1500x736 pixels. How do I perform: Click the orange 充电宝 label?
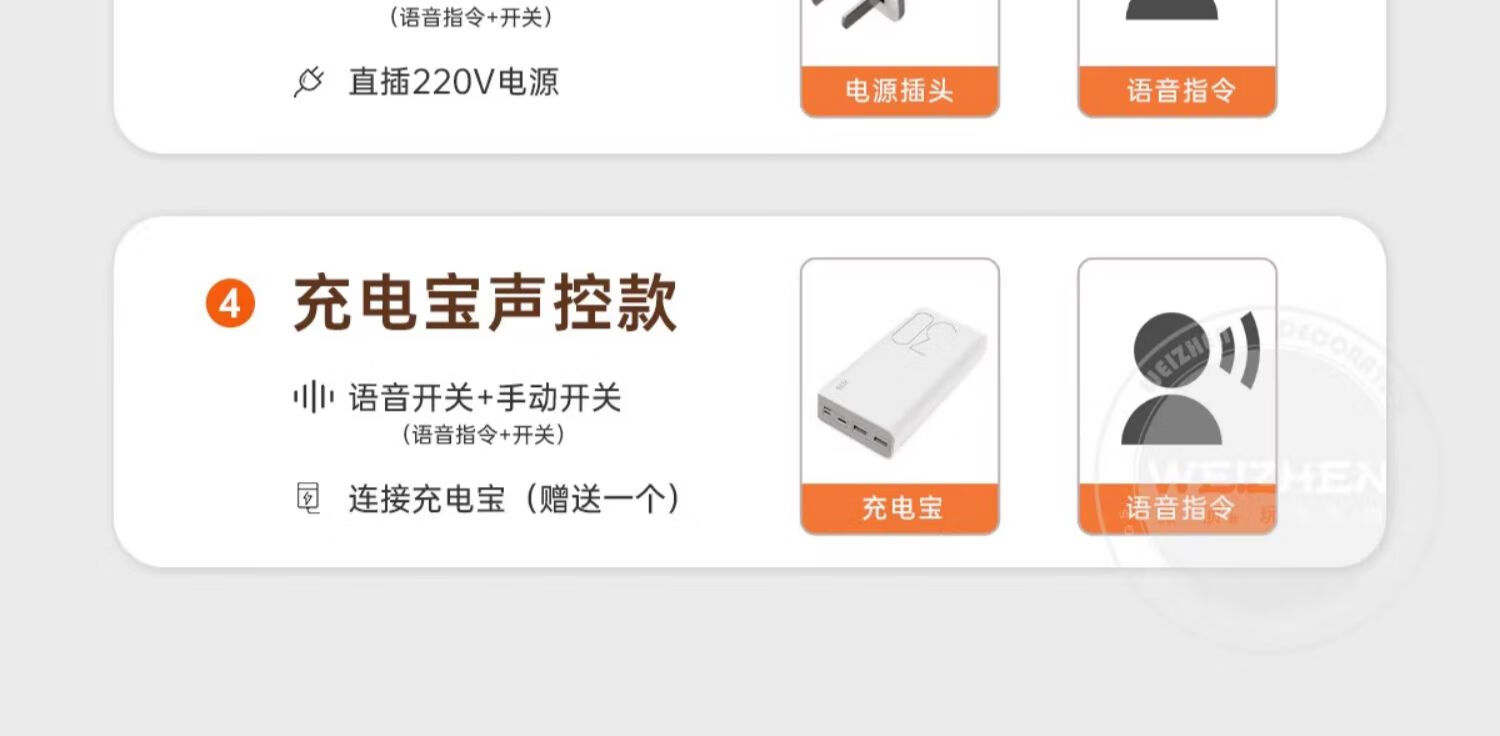900,509
